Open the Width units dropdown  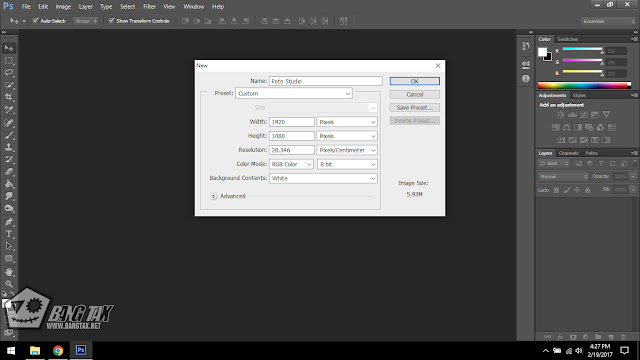[347, 122]
